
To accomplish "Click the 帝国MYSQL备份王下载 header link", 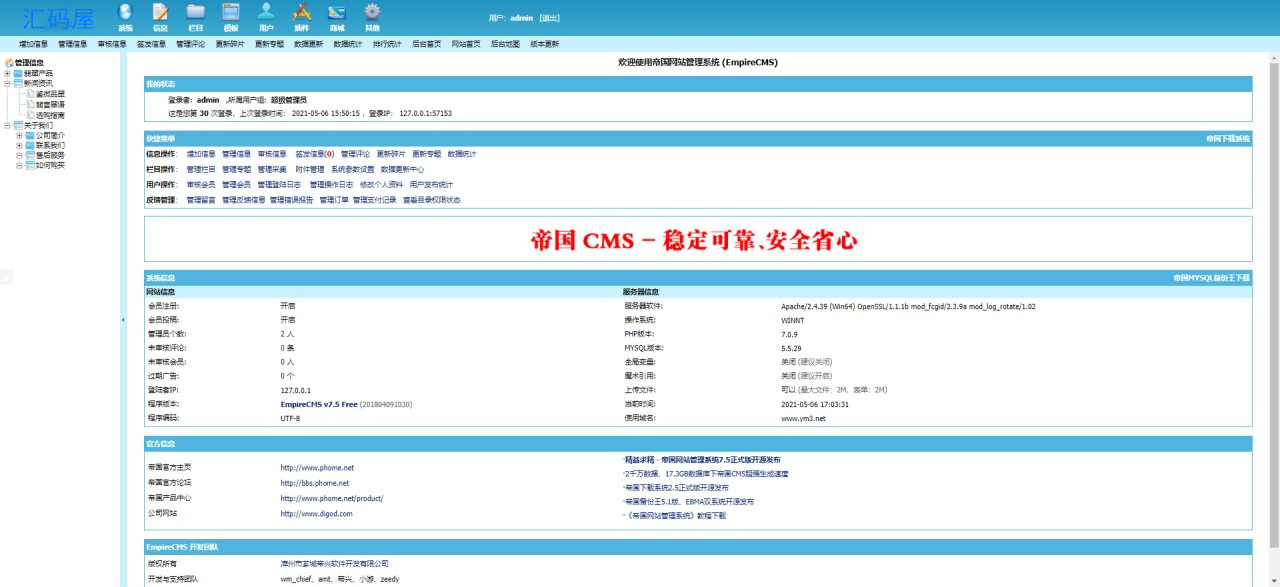I will [1212, 277].
